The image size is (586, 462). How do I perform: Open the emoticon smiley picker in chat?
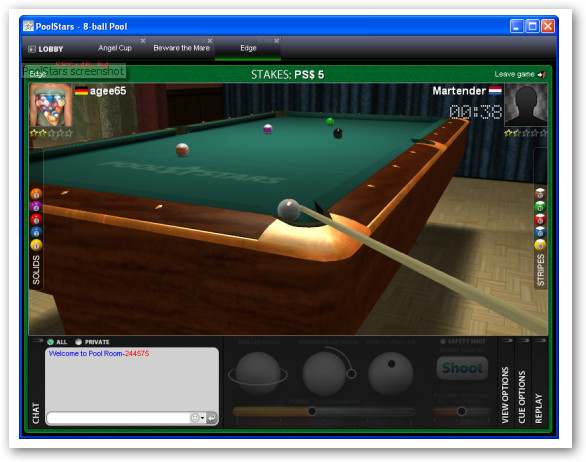tap(195, 418)
